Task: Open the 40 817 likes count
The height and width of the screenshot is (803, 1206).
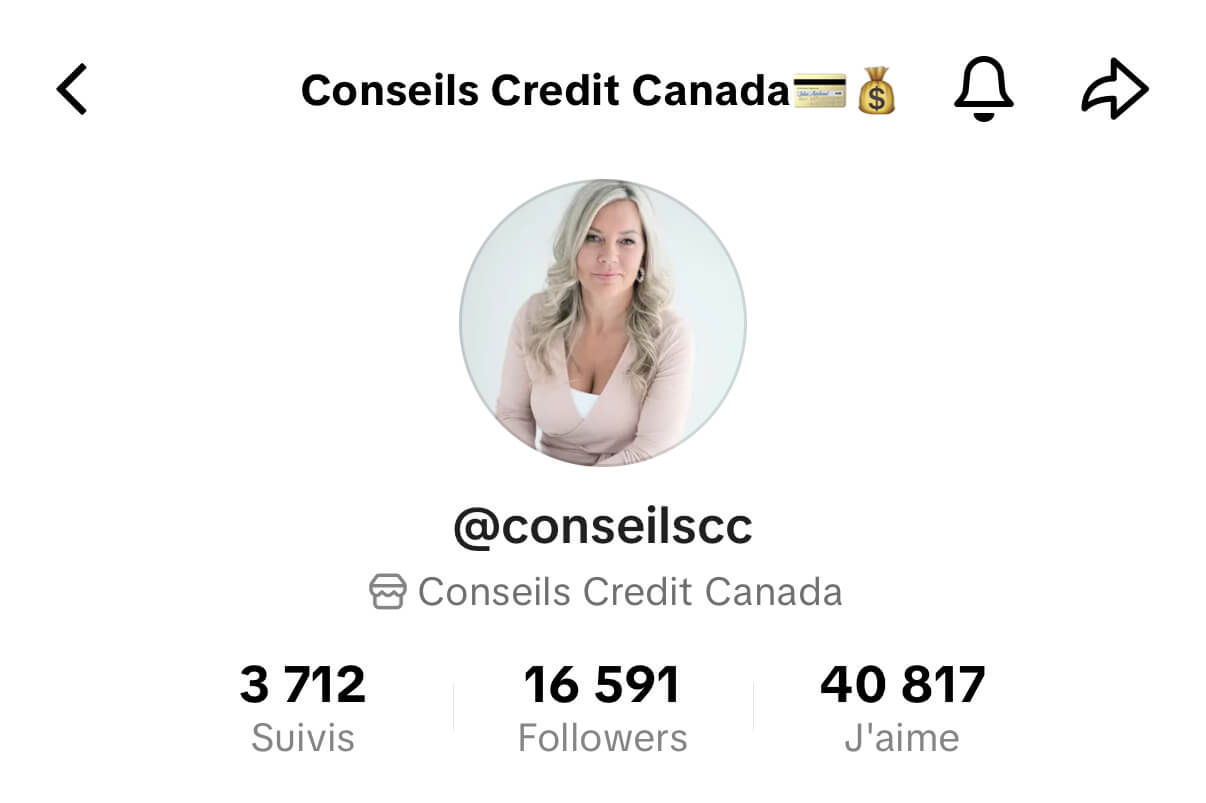Action: [903, 686]
